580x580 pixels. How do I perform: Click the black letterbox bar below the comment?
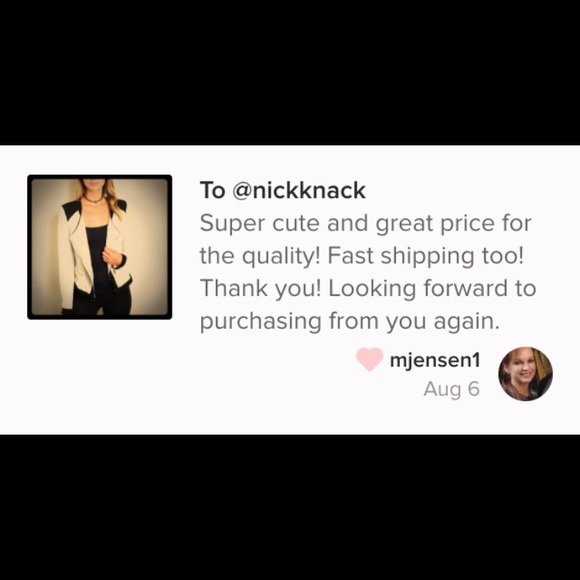click(x=290, y=508)
